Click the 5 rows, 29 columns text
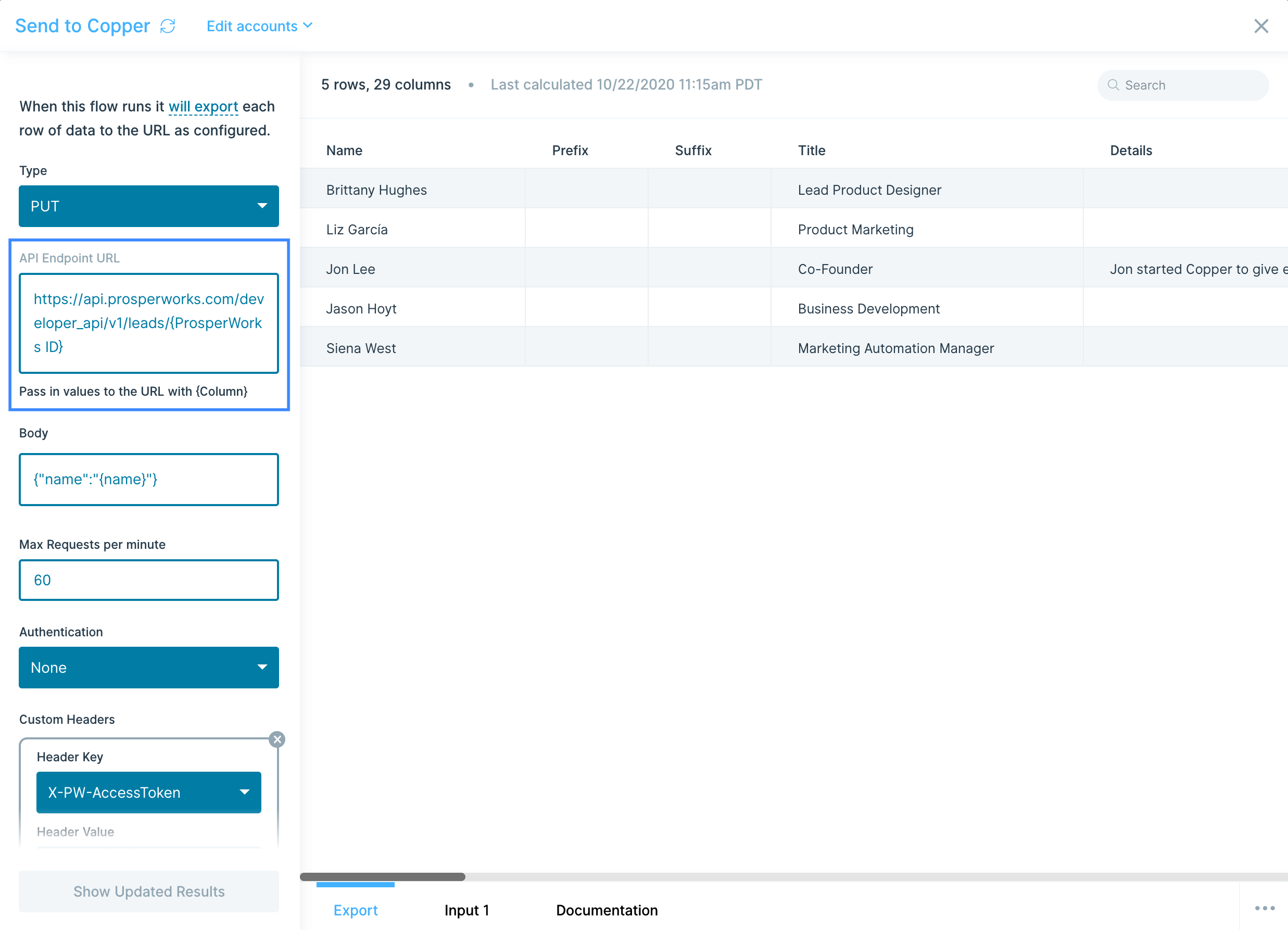The image size is (1288, 930). pyautogui.click(x=386, y=85)
